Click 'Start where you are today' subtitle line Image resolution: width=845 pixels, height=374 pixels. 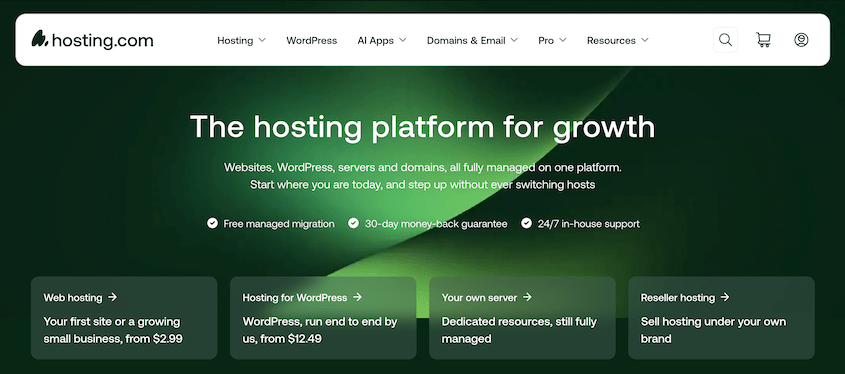click(x=422, y=185)
